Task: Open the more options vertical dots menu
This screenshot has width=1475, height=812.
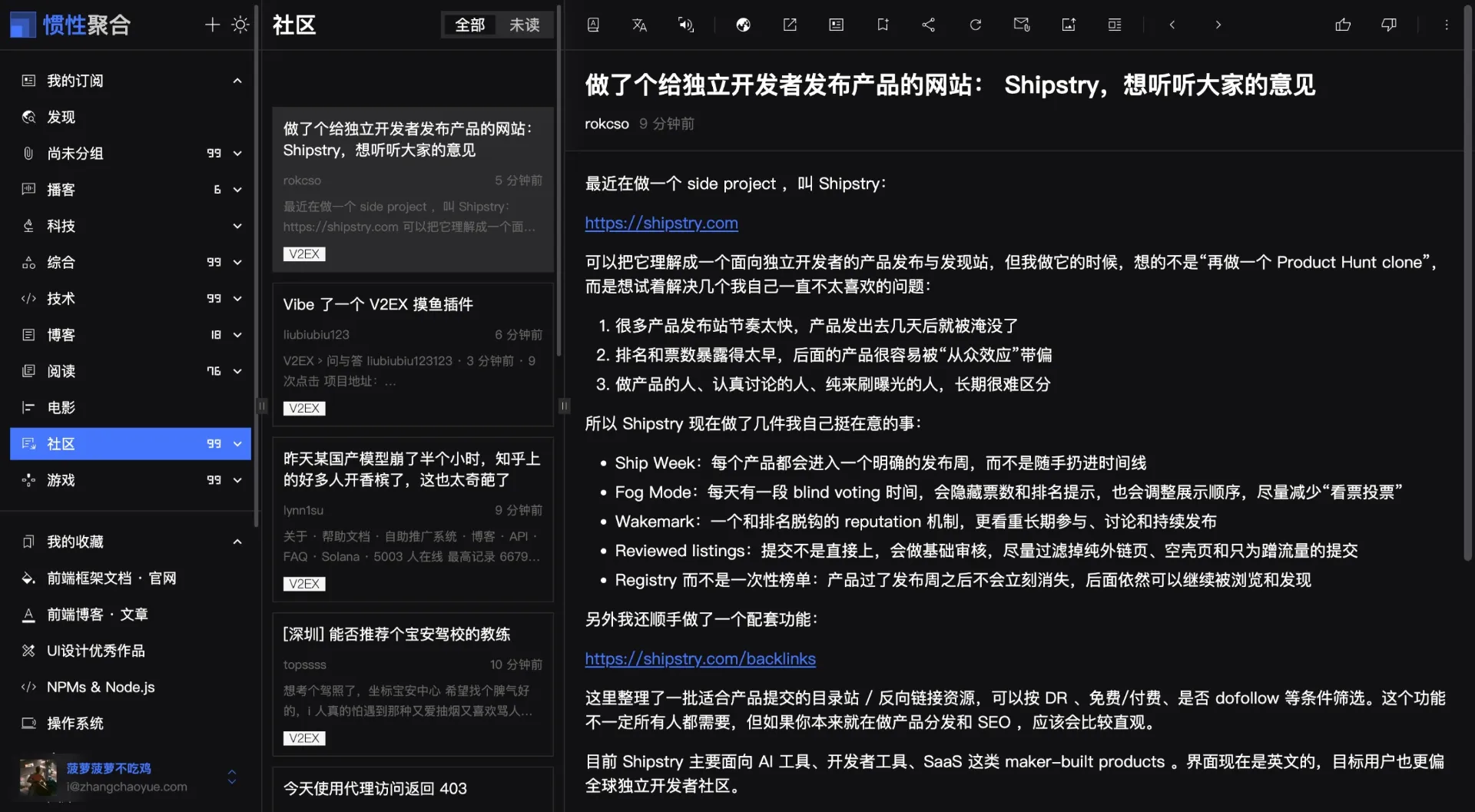Action: (x=1447, y=25)
